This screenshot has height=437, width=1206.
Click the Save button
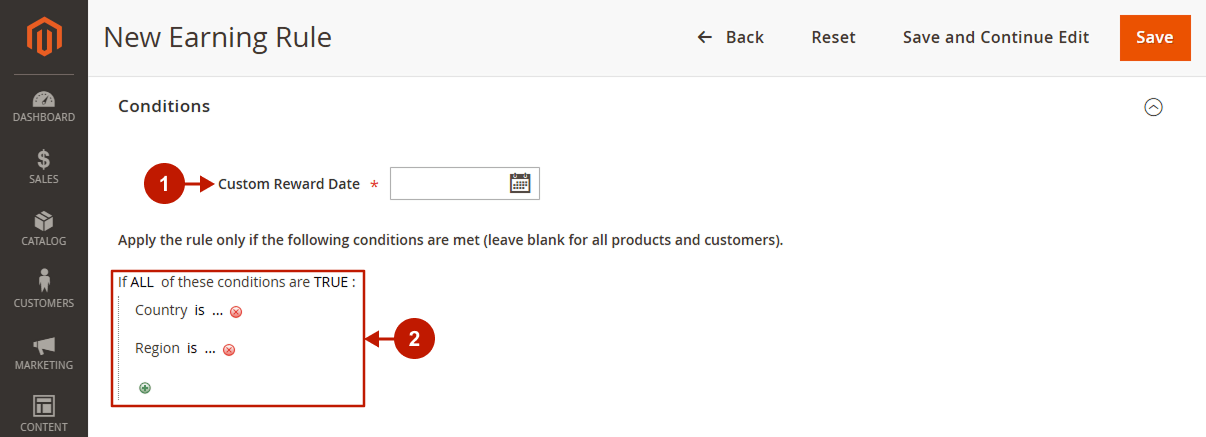click(1155, 37)
